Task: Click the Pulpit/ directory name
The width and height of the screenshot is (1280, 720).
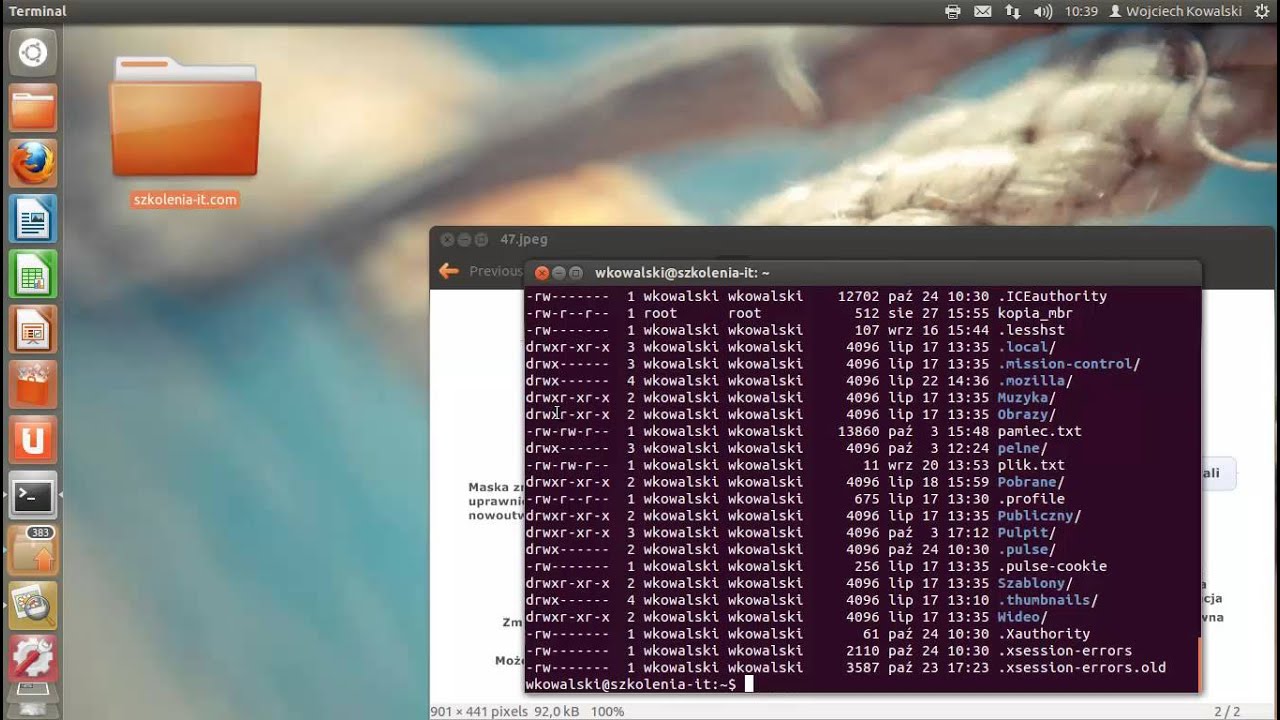Action: tap(1027, 533)
